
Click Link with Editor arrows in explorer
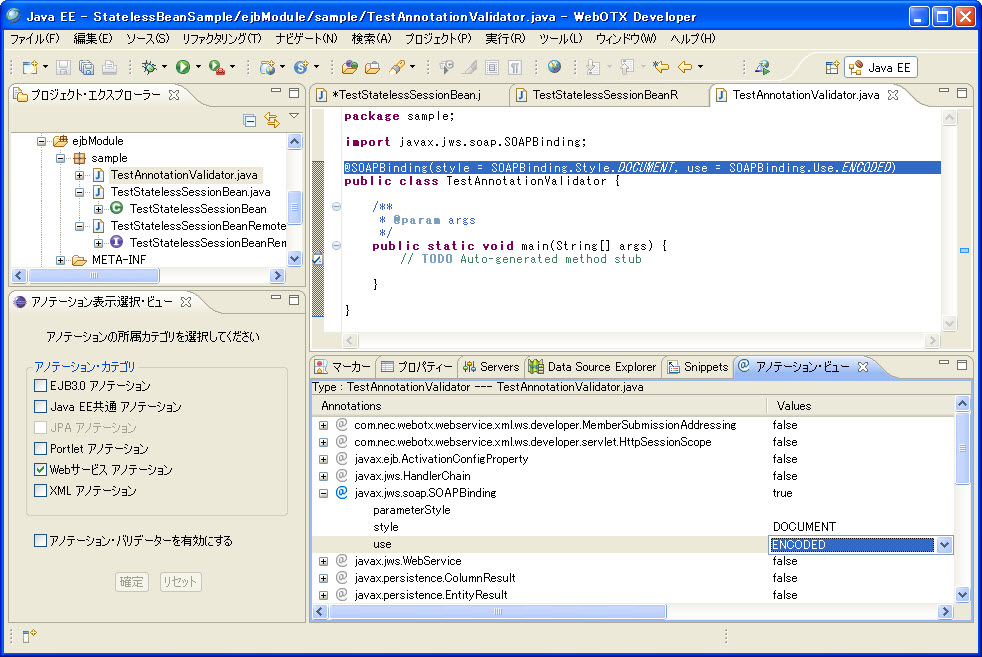coord(271,120)
